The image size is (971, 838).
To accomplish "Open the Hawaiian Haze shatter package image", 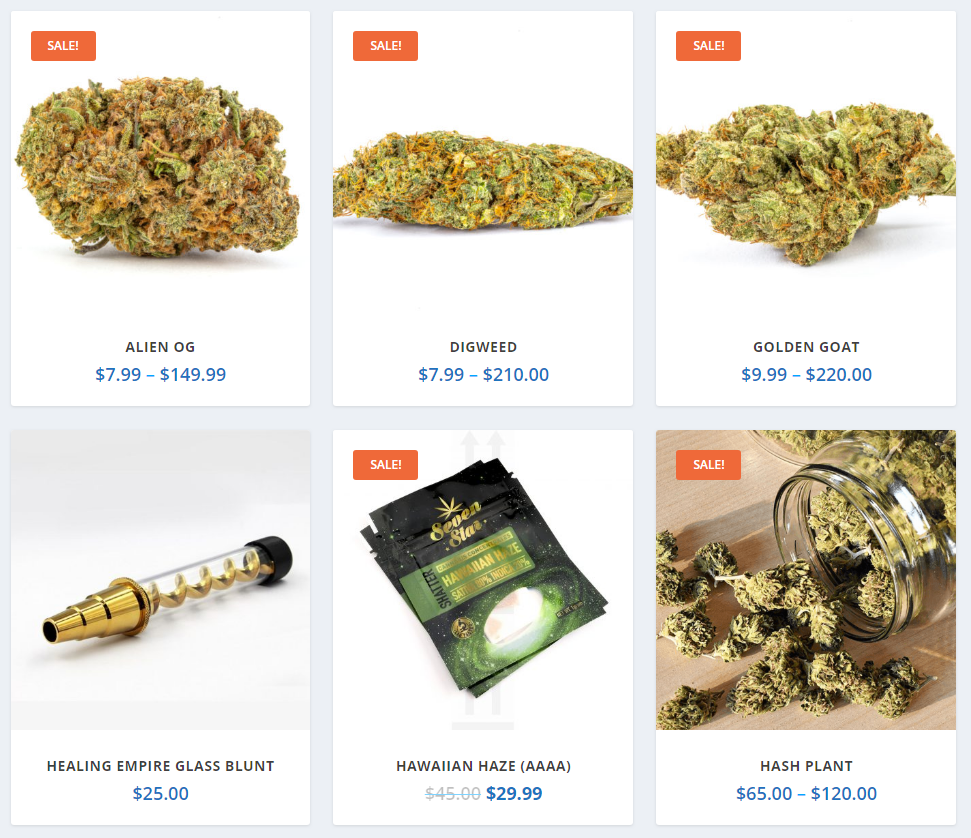I will (x=483, y=580).
